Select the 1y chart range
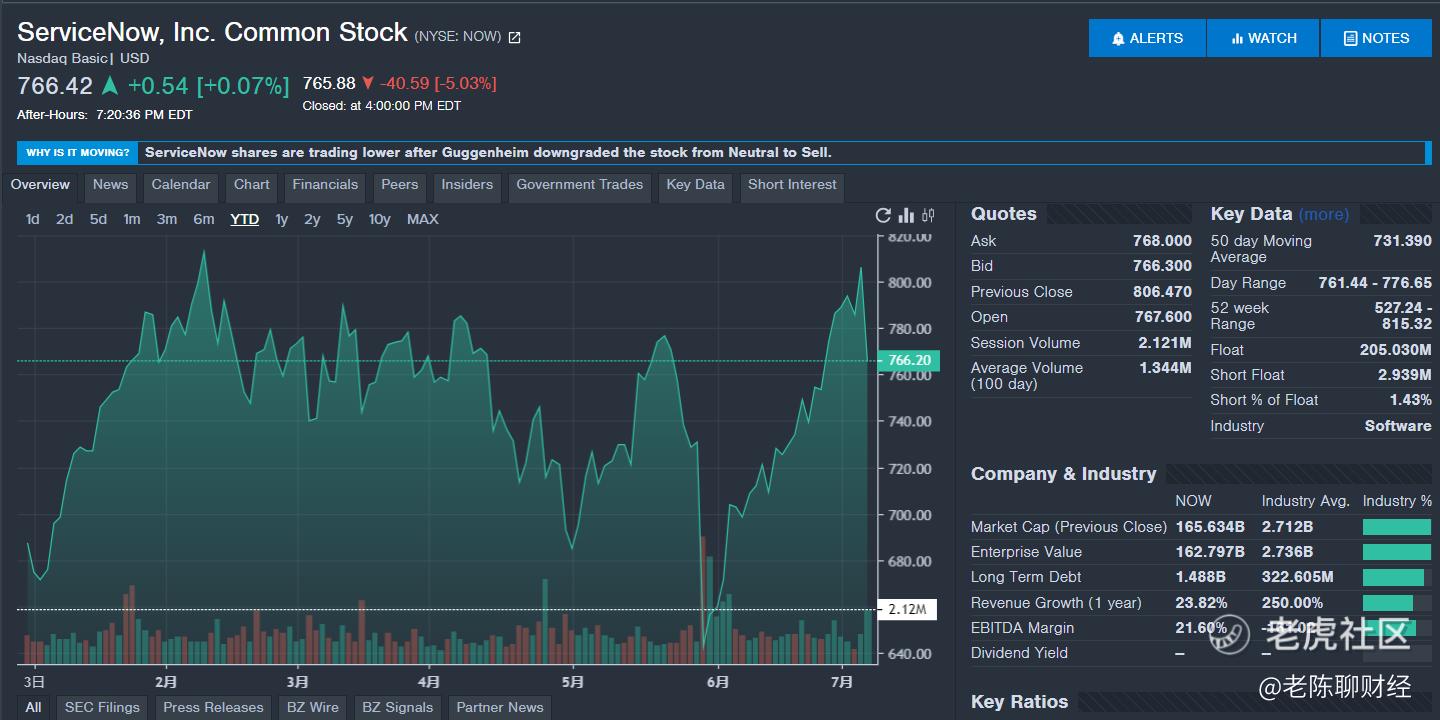Screen dimensions: 1440x720 [282, 219]
